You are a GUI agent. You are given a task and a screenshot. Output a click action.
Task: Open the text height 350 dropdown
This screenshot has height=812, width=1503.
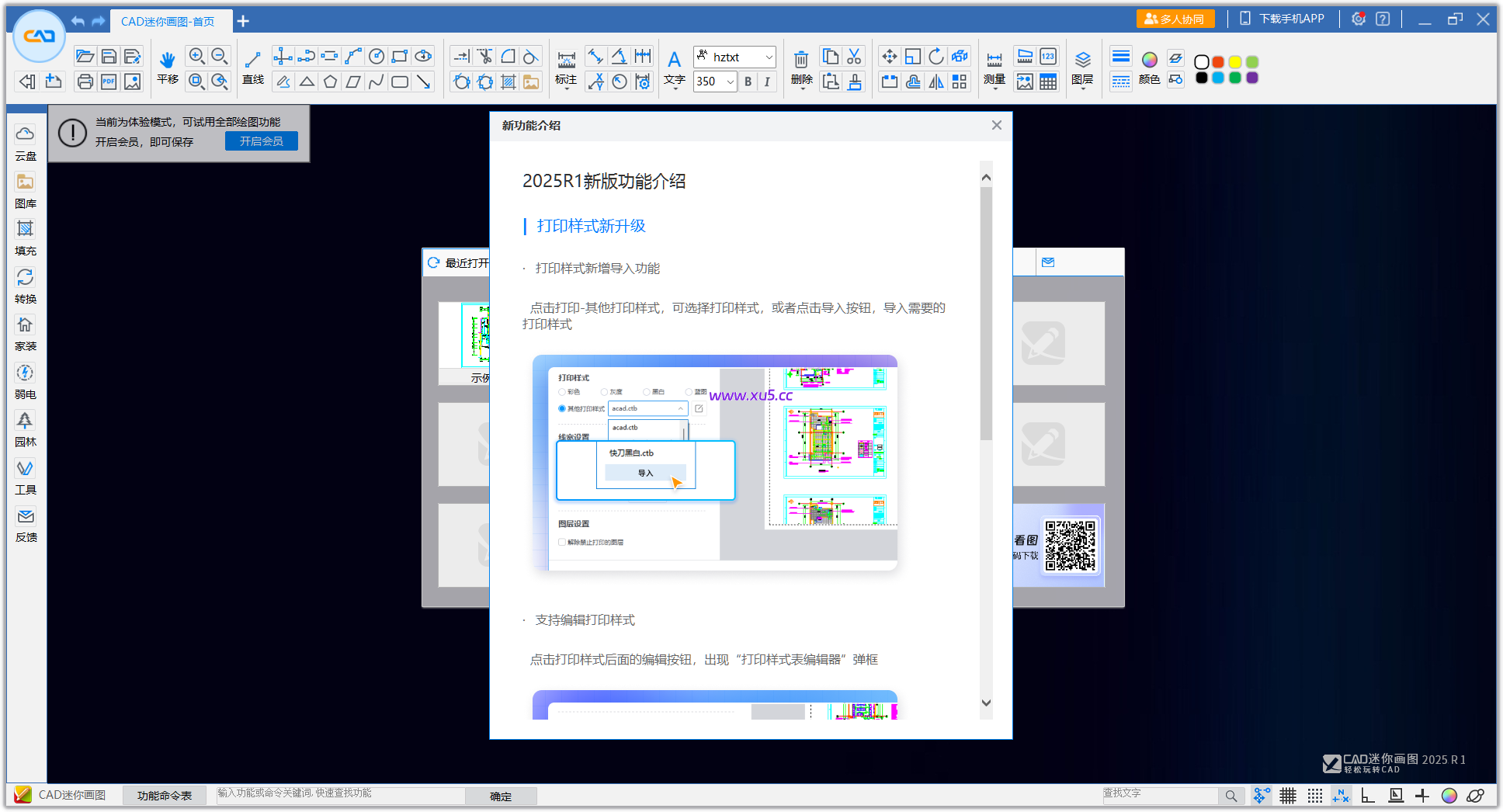pos(713,81)
